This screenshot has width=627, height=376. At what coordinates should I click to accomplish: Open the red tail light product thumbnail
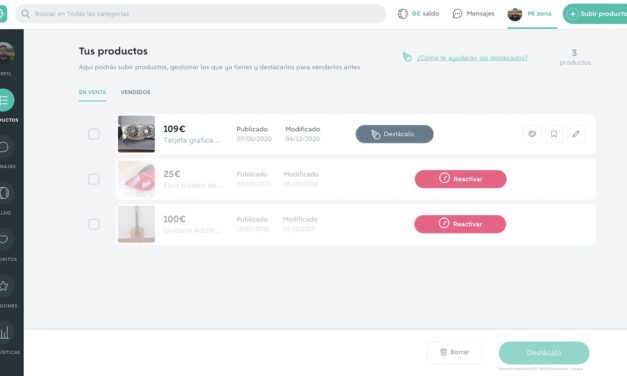click(136, 179)
